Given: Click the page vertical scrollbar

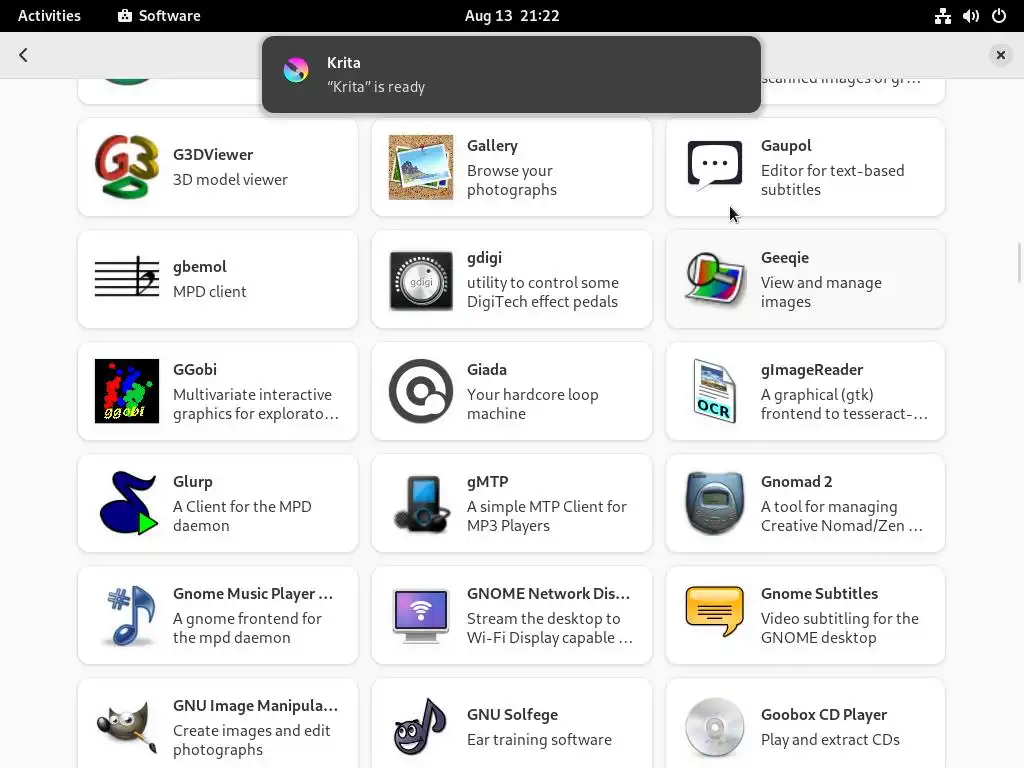Looking at the screenshot, I should [1019, 263].
